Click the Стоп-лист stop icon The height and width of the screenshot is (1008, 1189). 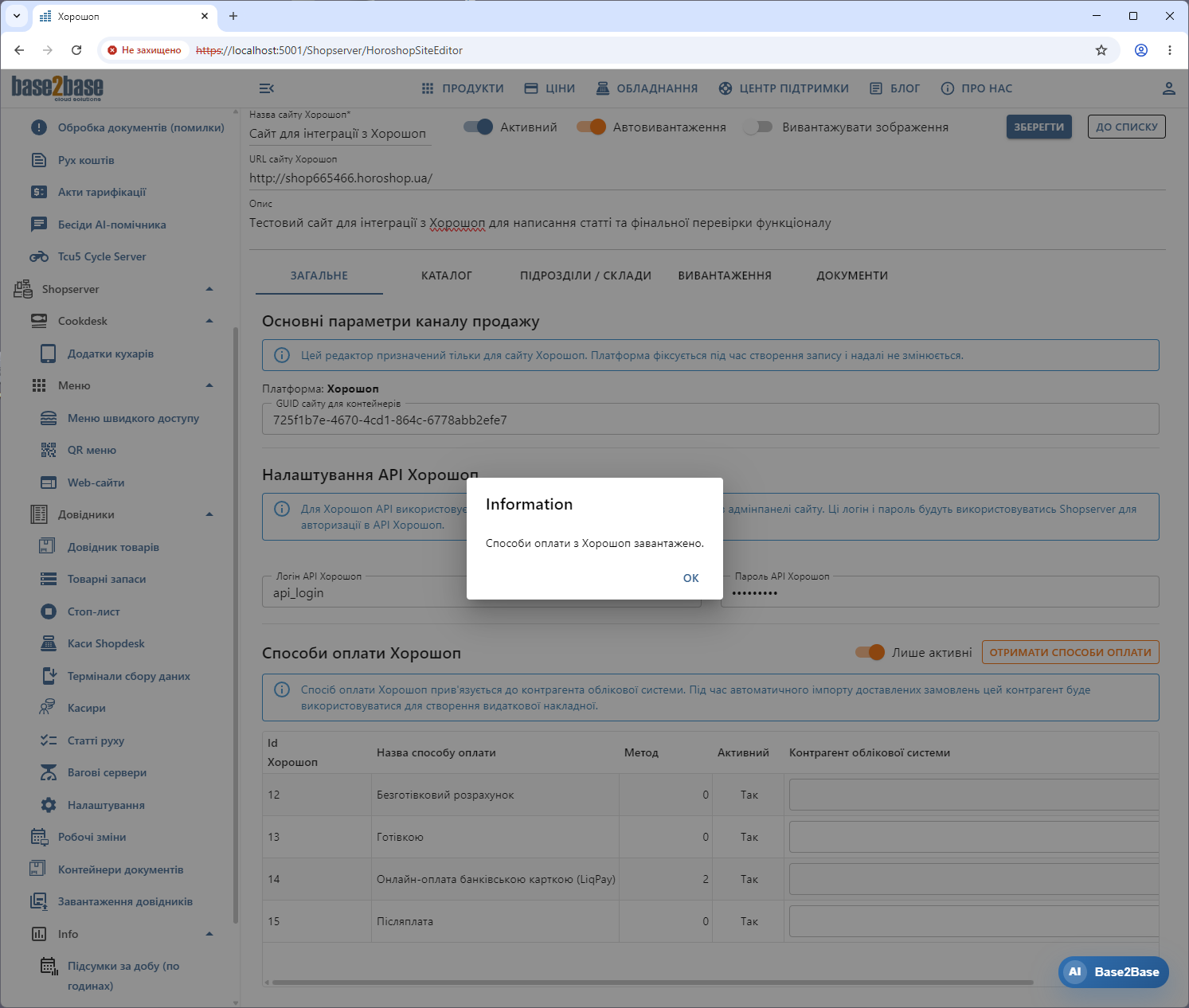[49, 611]
